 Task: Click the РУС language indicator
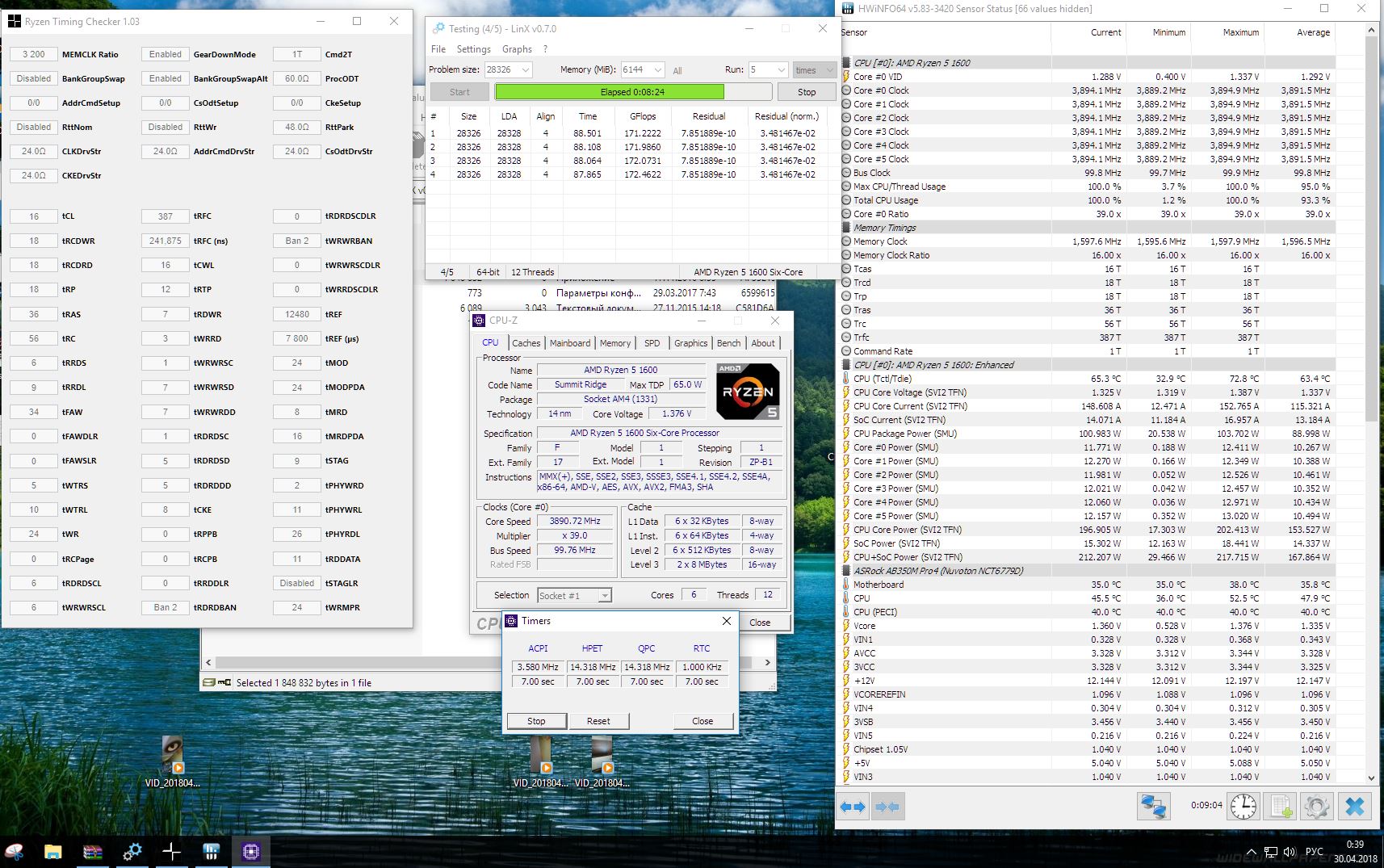pos(1315,852)
